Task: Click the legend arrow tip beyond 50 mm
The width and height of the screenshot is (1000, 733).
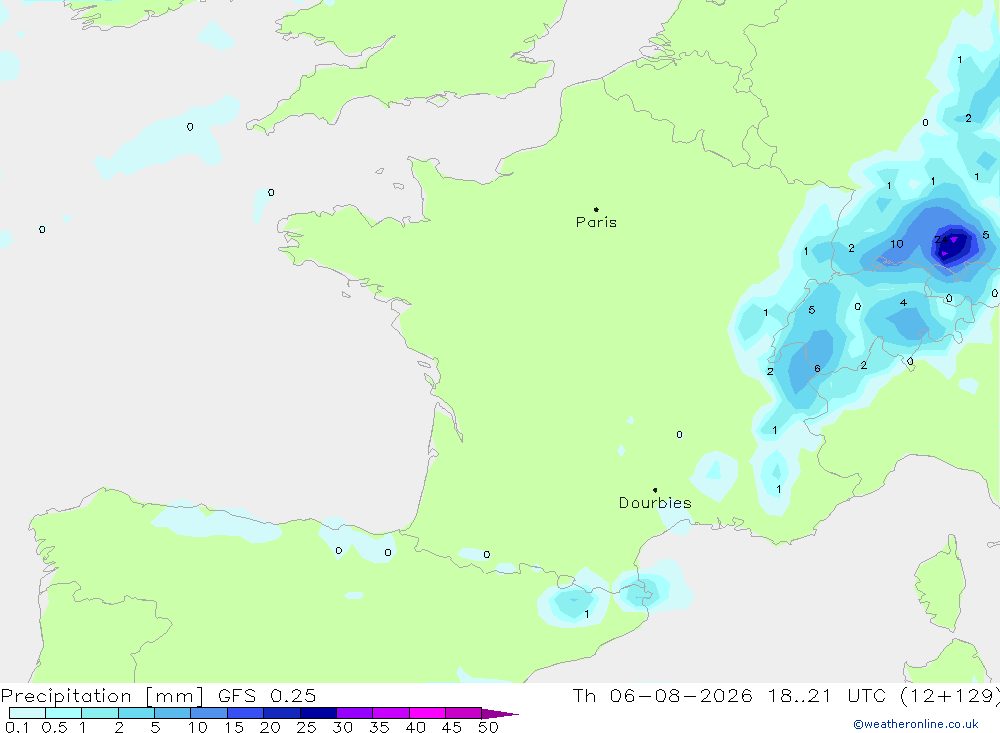Action: (x=501, y=714)
